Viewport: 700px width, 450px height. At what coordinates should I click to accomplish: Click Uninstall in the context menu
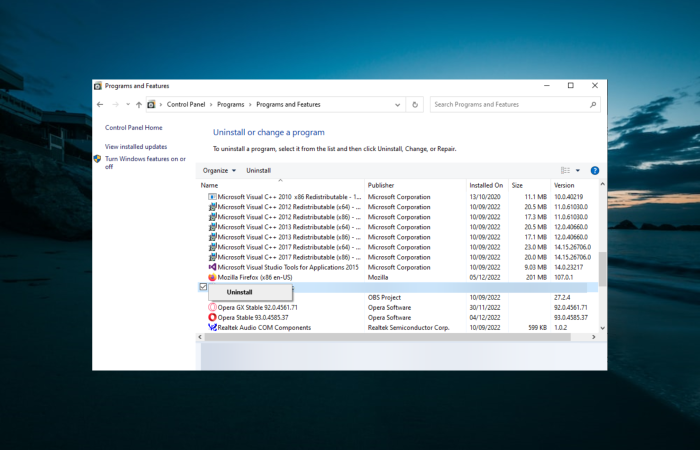[239, 292]
